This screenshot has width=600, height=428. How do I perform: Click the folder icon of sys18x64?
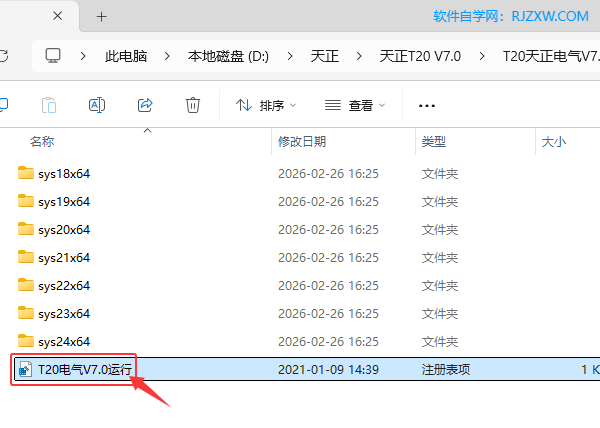[26, 173]
